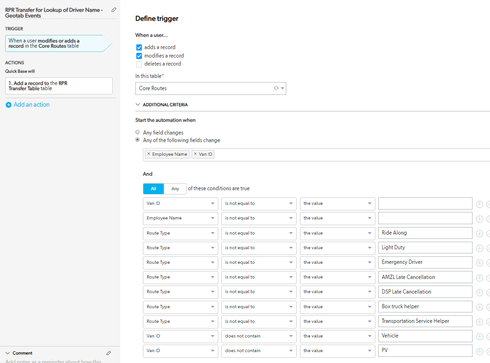Add condition after the first Van ID row
Viewport: 490px width, 363px height.
point(479,204)
